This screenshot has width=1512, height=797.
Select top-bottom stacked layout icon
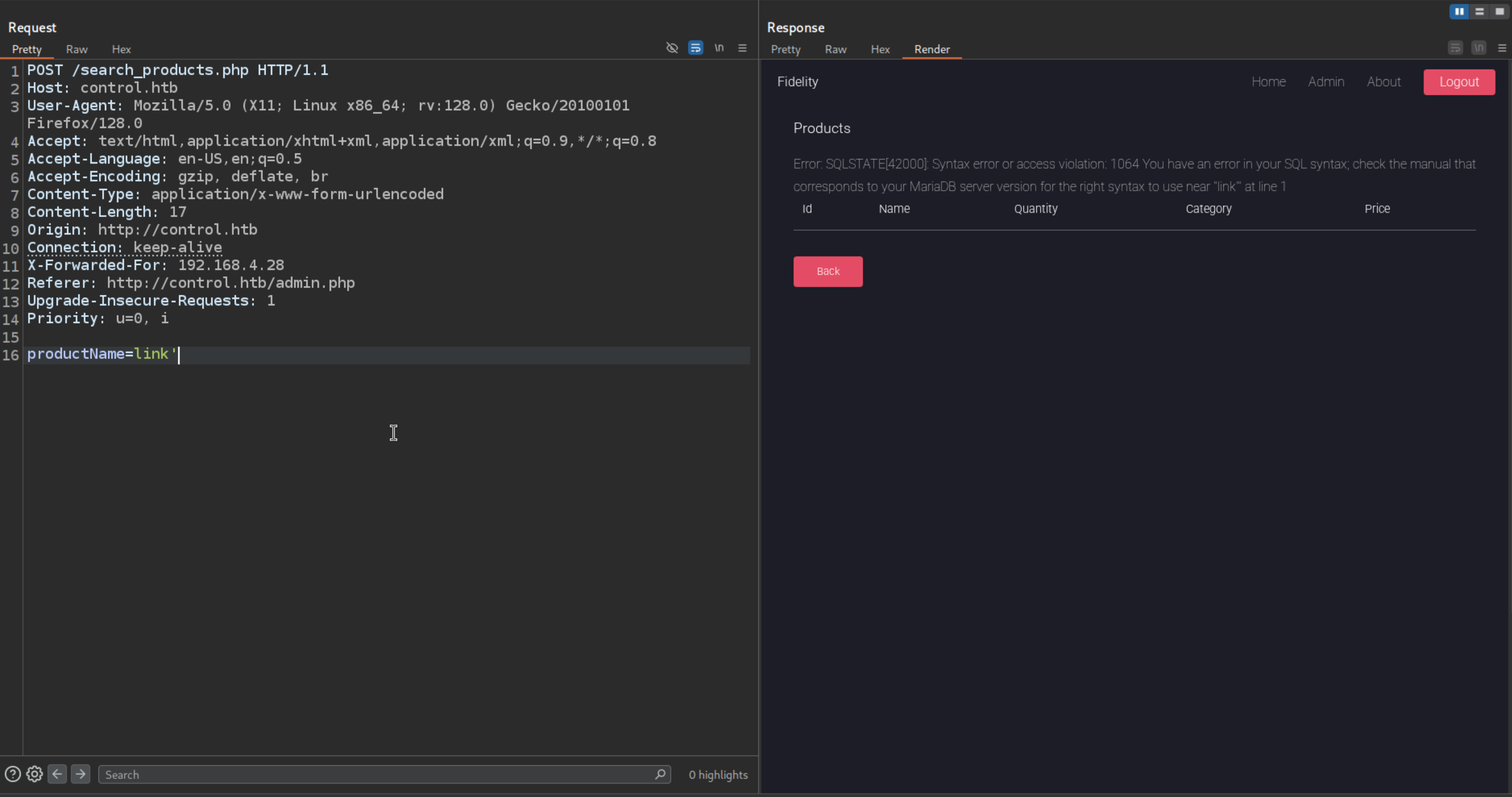1479,11
